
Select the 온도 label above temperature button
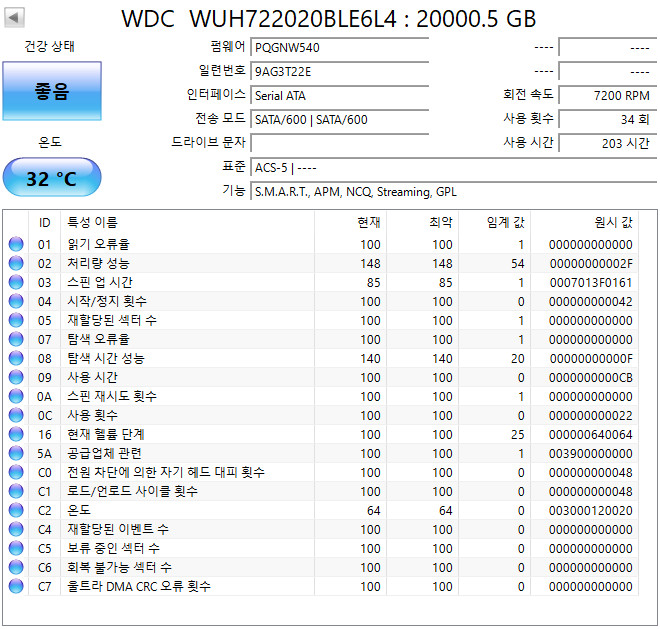pyautogui.click(x=50, y=142)
